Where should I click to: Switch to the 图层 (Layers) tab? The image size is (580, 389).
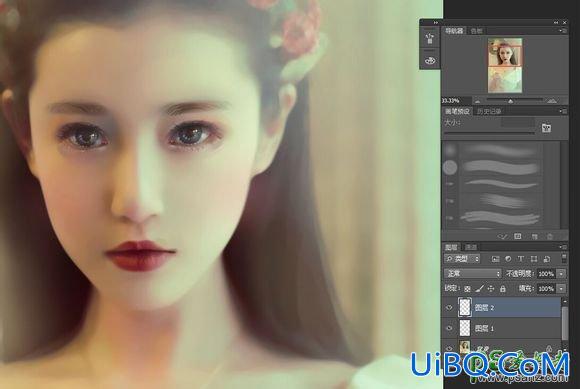point(451,247)
